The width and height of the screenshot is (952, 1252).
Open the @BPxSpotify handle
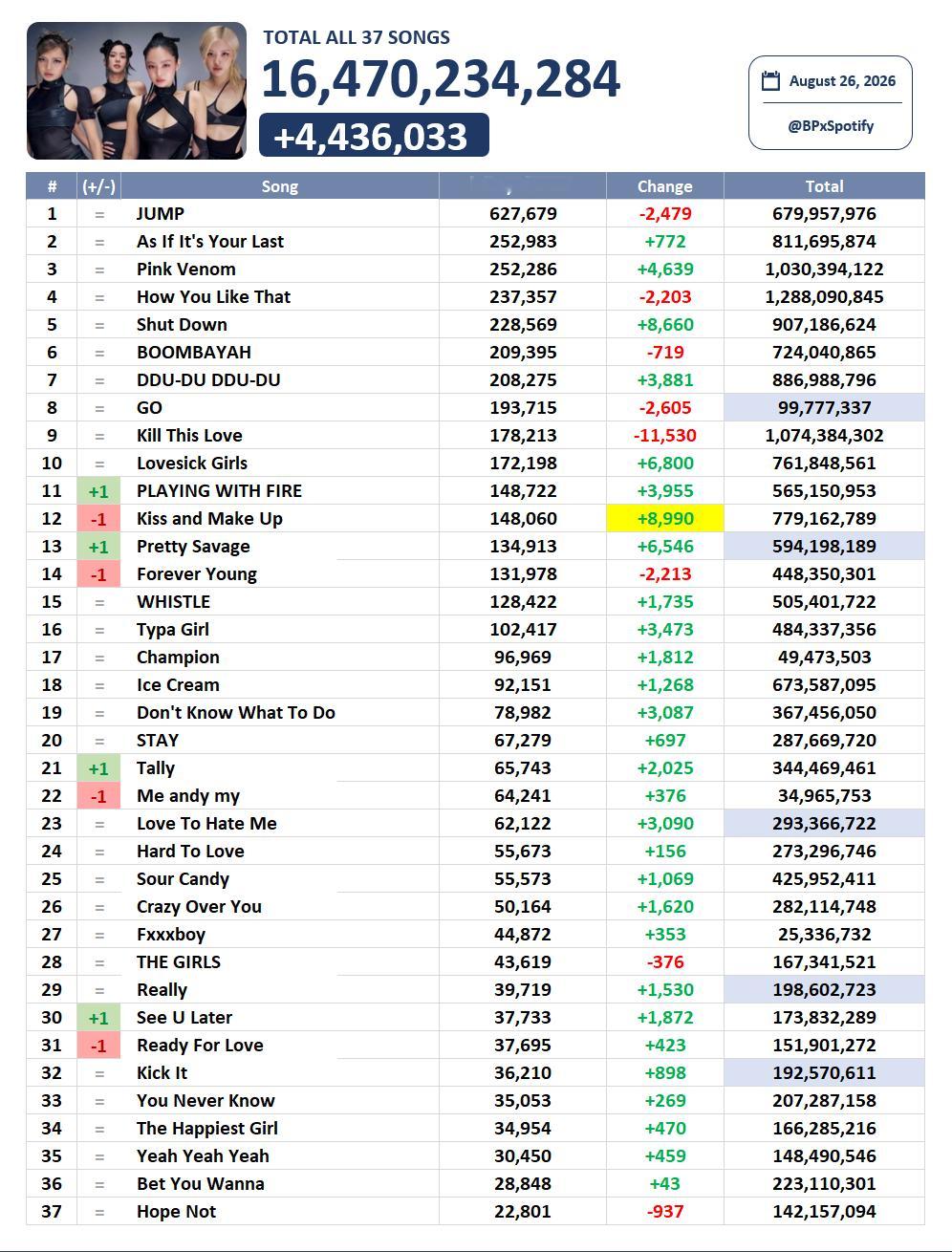(831, 126)
